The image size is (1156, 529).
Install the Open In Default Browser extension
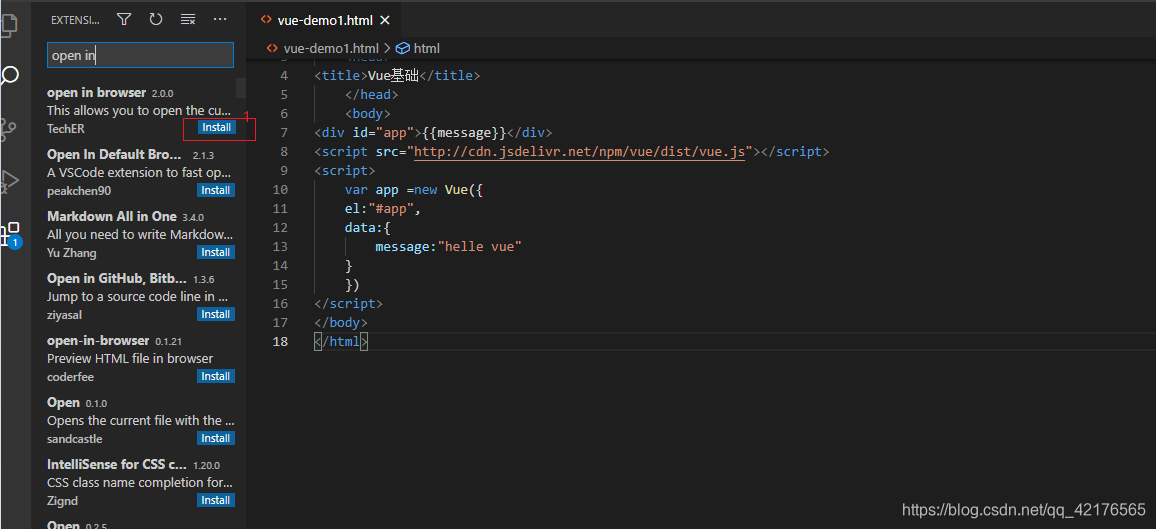[217, 190]
